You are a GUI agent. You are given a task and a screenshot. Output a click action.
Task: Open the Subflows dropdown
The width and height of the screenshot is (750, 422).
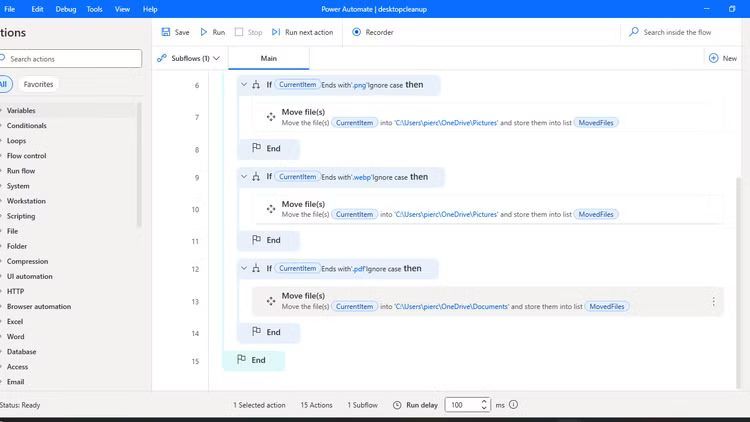[x=189, y=58]
